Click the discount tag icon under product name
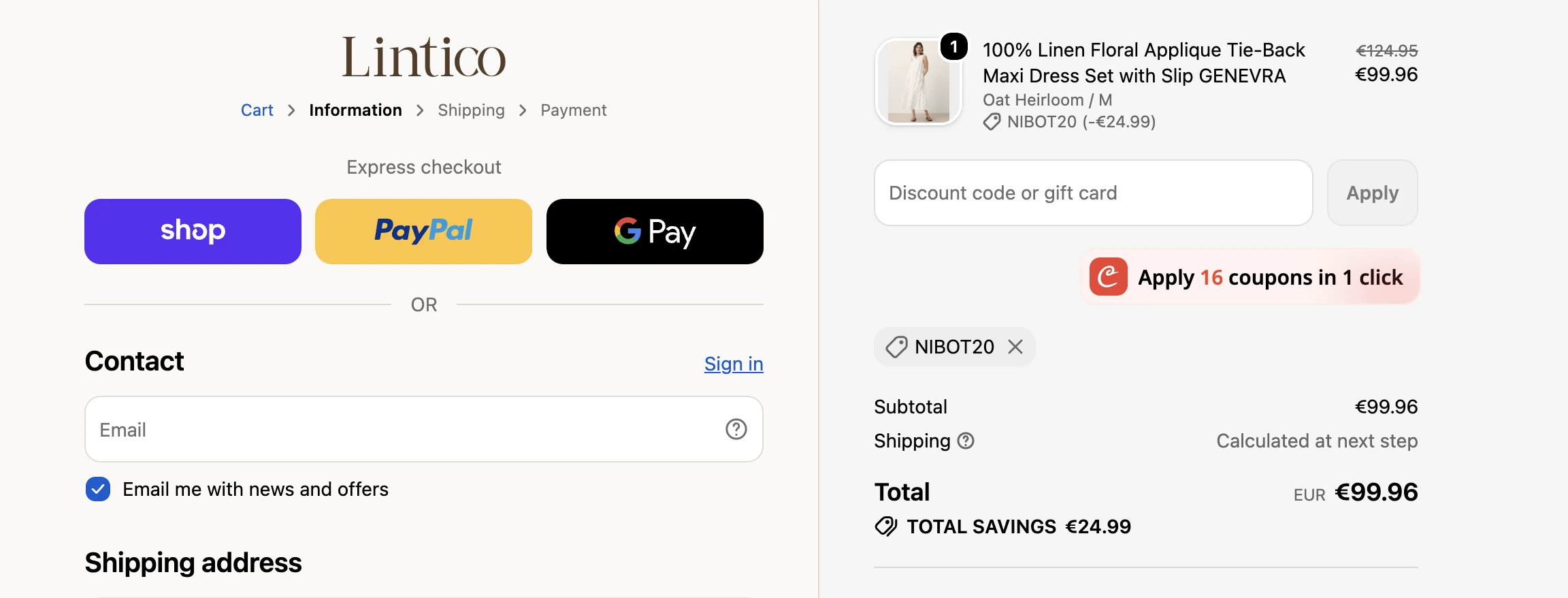 992,122
